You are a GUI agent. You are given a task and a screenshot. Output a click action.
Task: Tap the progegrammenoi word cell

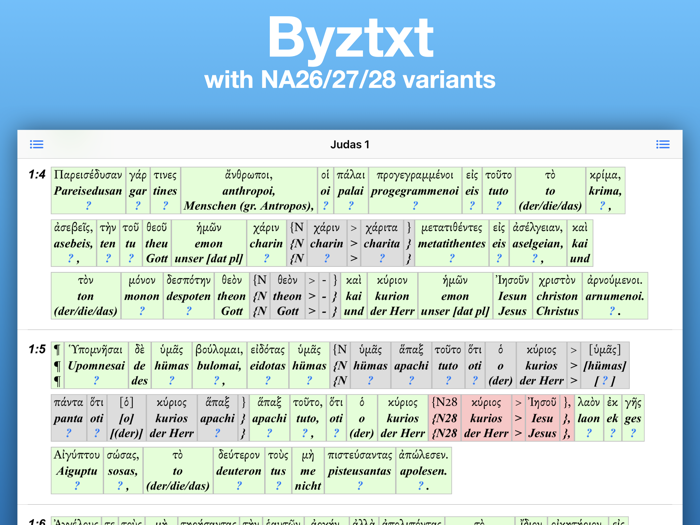click(415, 190)
